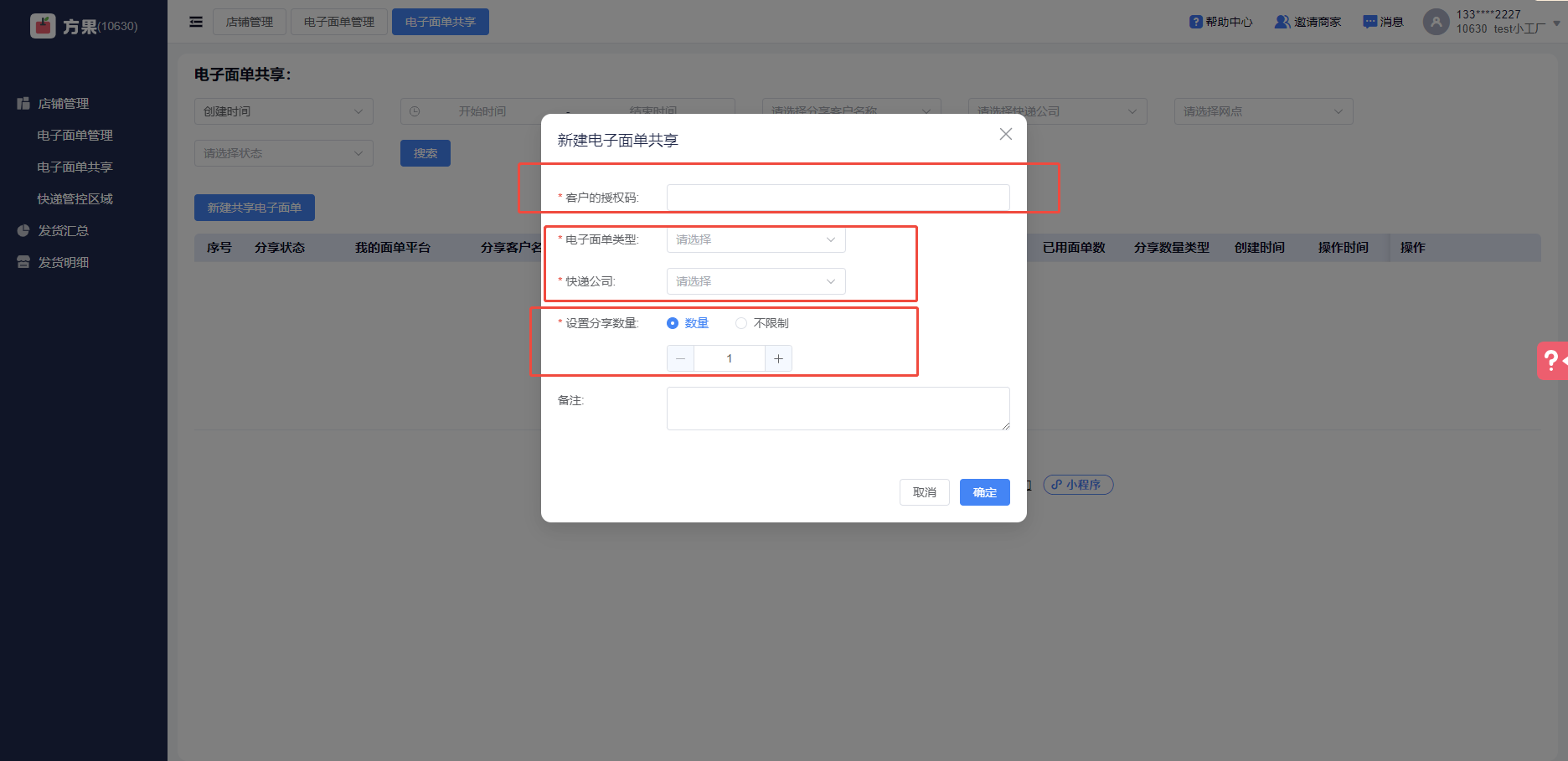
Task: Click the 序号 column header
Action: 219,248
